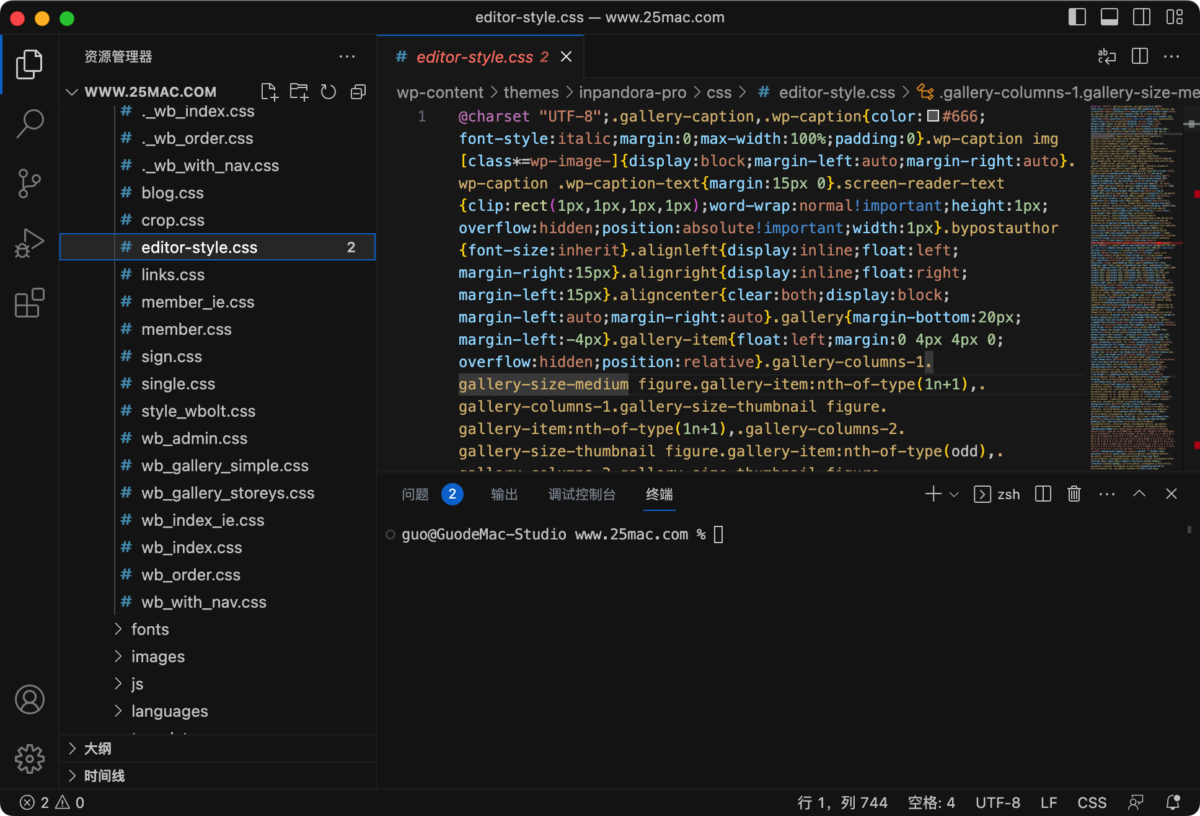Open the Run and Debug view
Screen dimensions: 1200x816
(29, 243)
